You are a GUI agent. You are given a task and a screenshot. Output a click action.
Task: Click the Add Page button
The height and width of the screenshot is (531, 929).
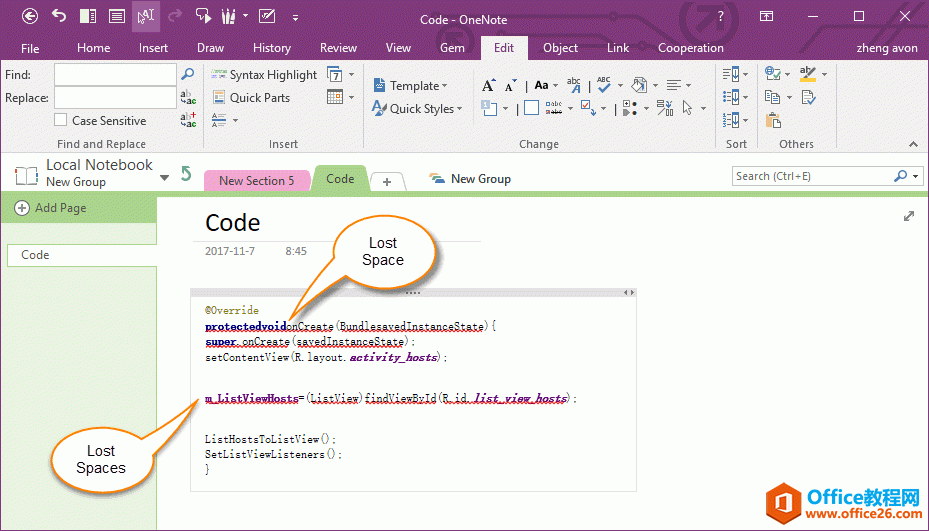(51, 208)
